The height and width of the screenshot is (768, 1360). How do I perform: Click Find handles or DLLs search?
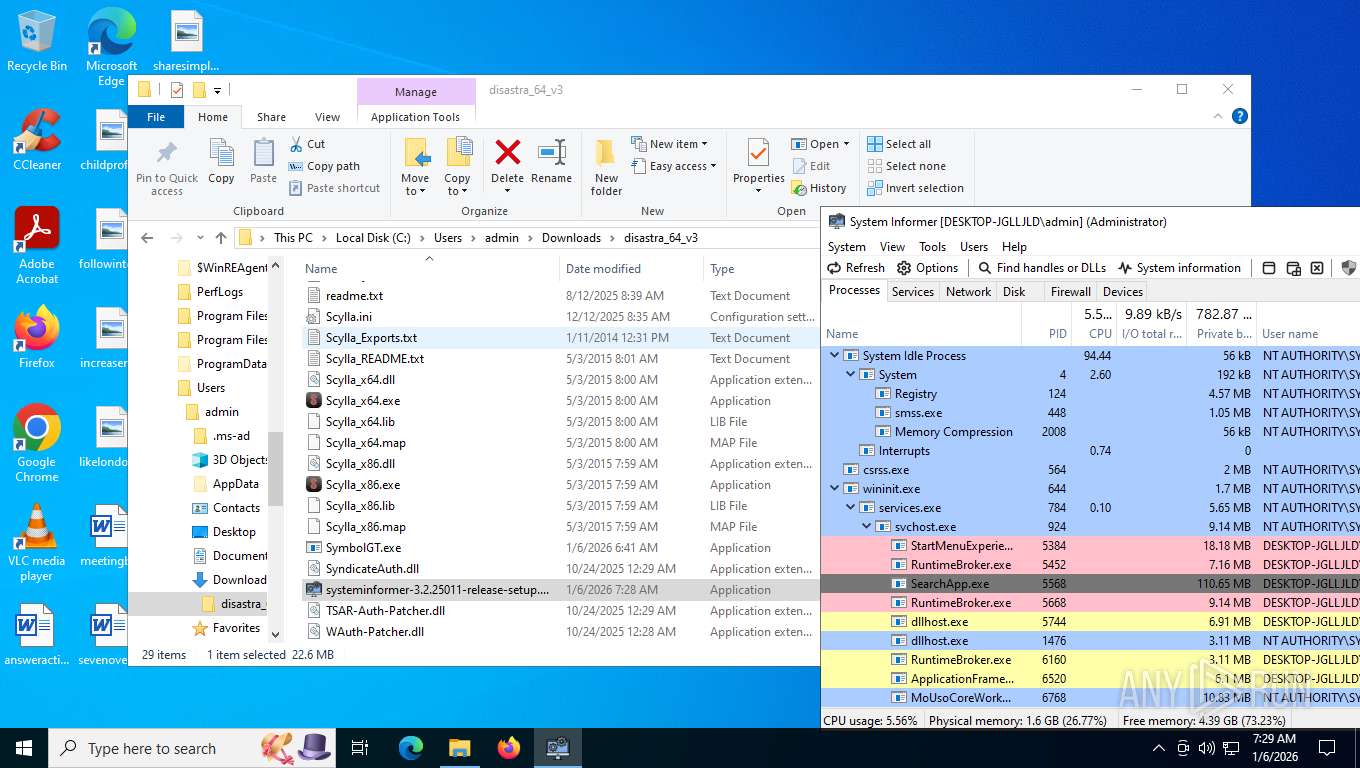click(x=1042, y=268)
